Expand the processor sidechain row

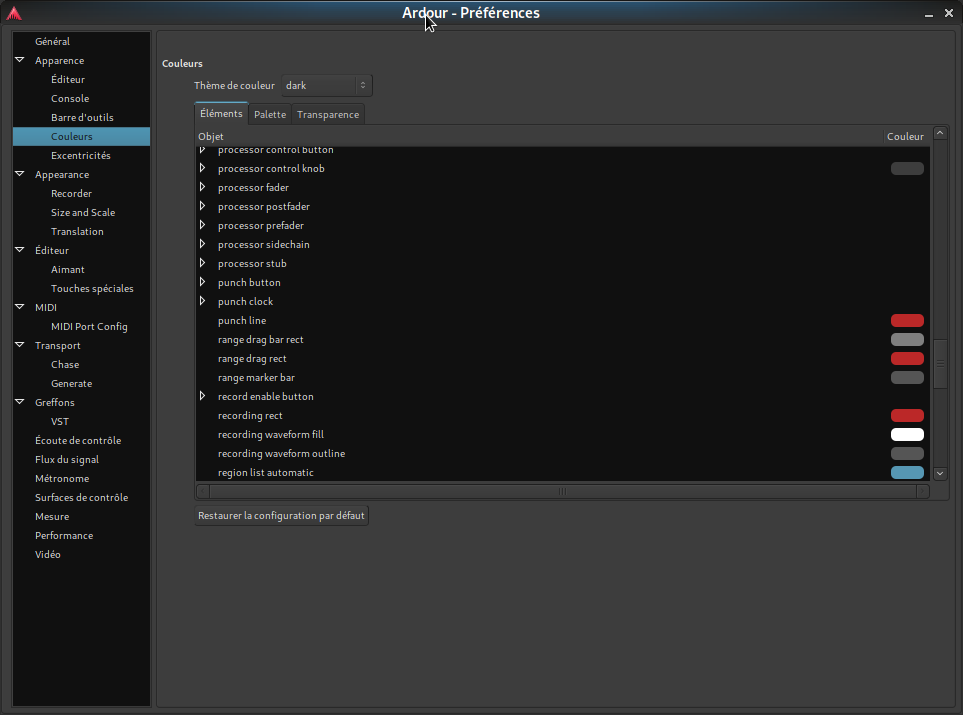(202, 244)
